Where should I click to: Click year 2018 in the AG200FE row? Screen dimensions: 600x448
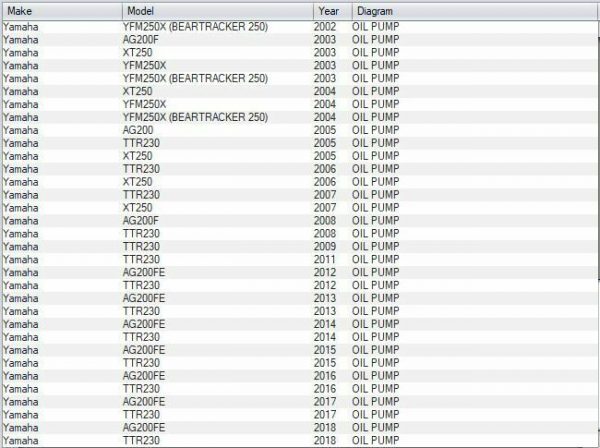tap(325, 428)
